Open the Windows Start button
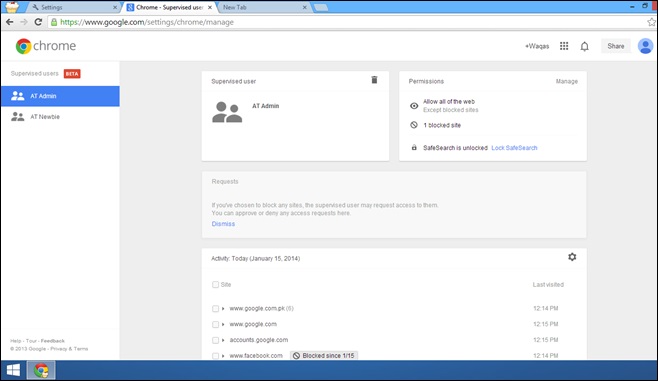 pos(13,370)
